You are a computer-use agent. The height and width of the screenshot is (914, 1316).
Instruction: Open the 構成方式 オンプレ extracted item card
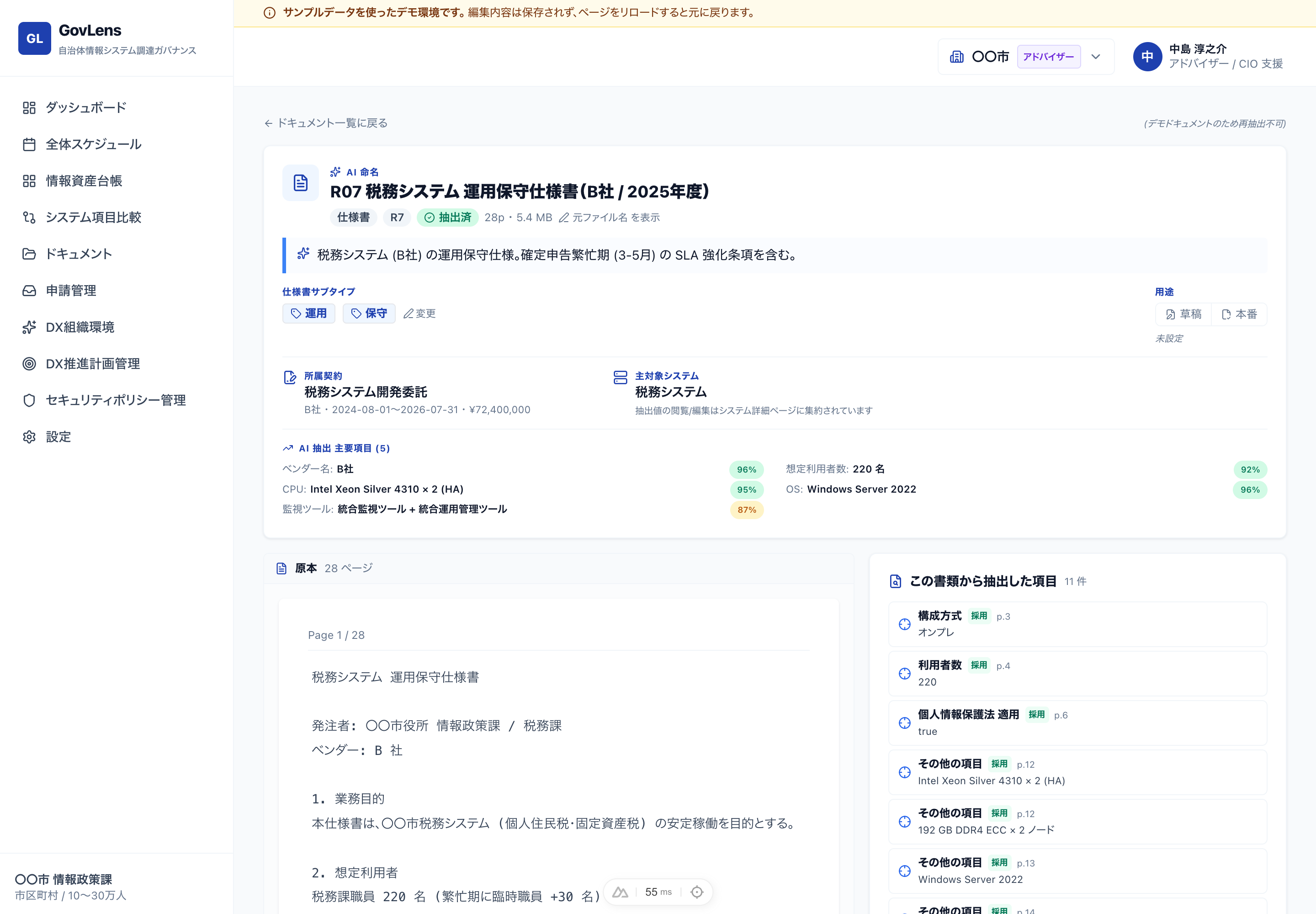tap(1077, 624)
